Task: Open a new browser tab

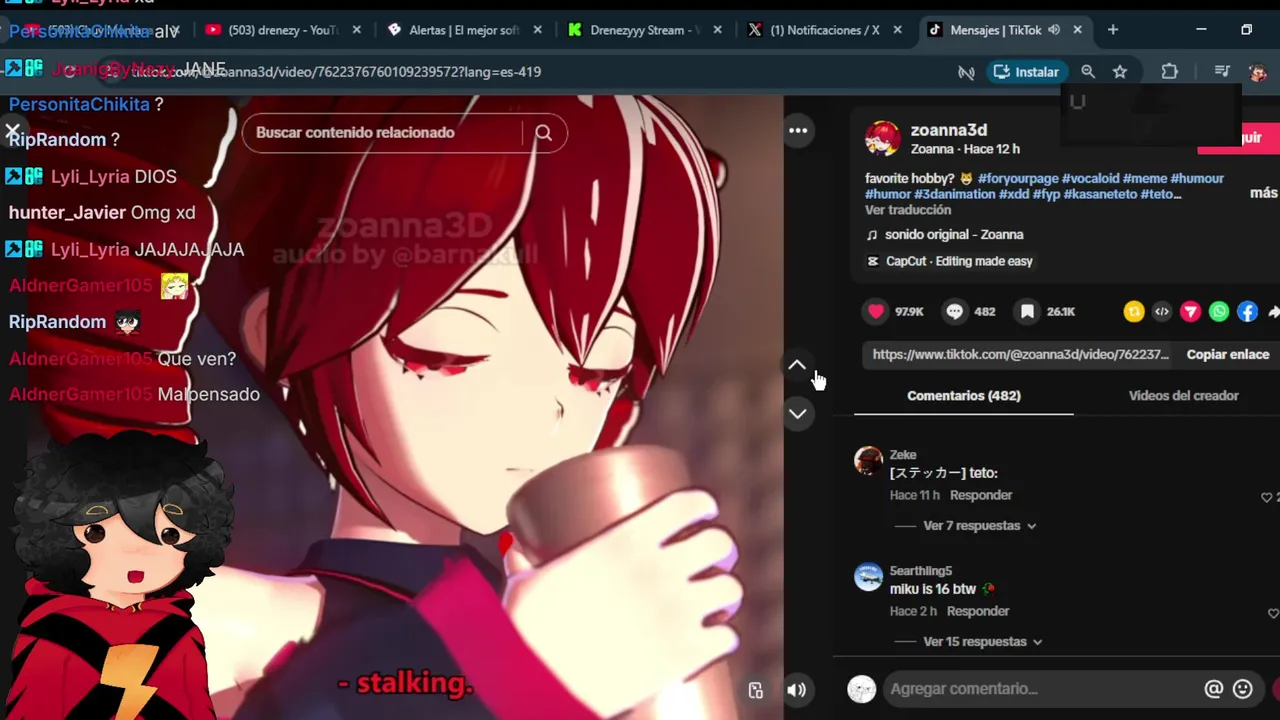Action: [1113, 30]
